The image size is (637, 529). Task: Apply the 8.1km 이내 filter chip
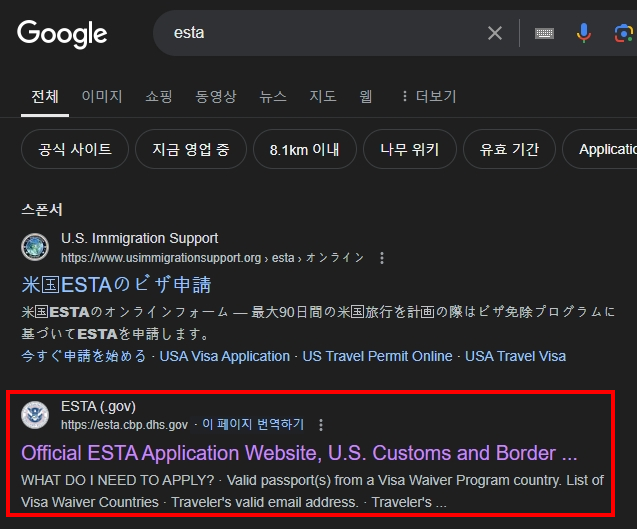pos(305,149)
